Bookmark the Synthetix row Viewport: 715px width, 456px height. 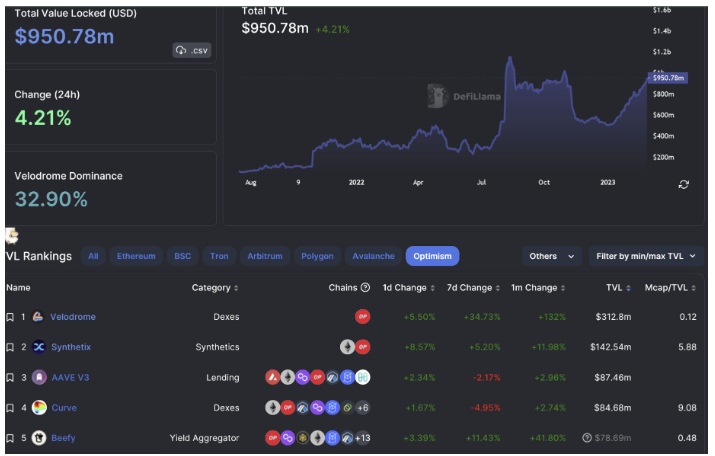tap(10, 347)
